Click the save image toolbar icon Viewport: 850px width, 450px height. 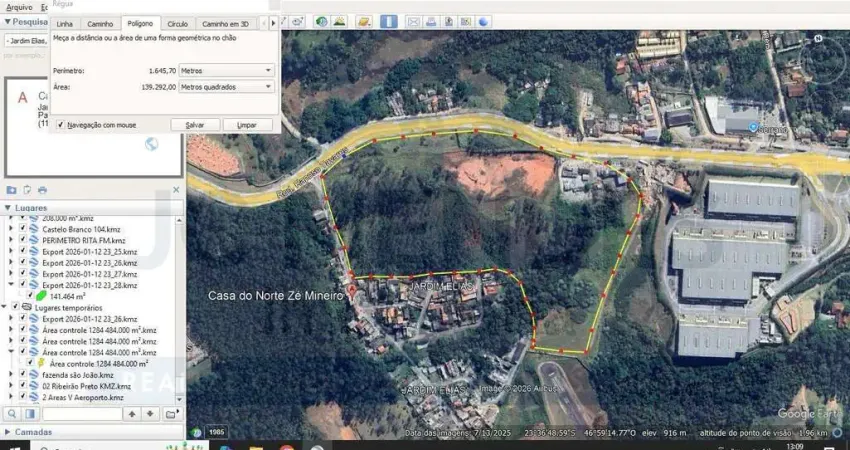pos(448,22)
